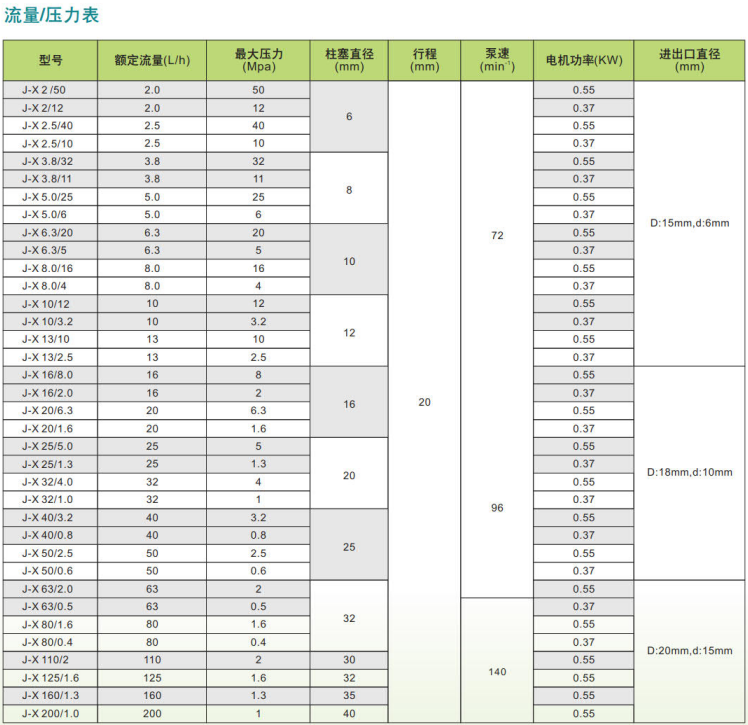
Task: Select model cell J-X 63/2.0
Action: tap(51, 589)
